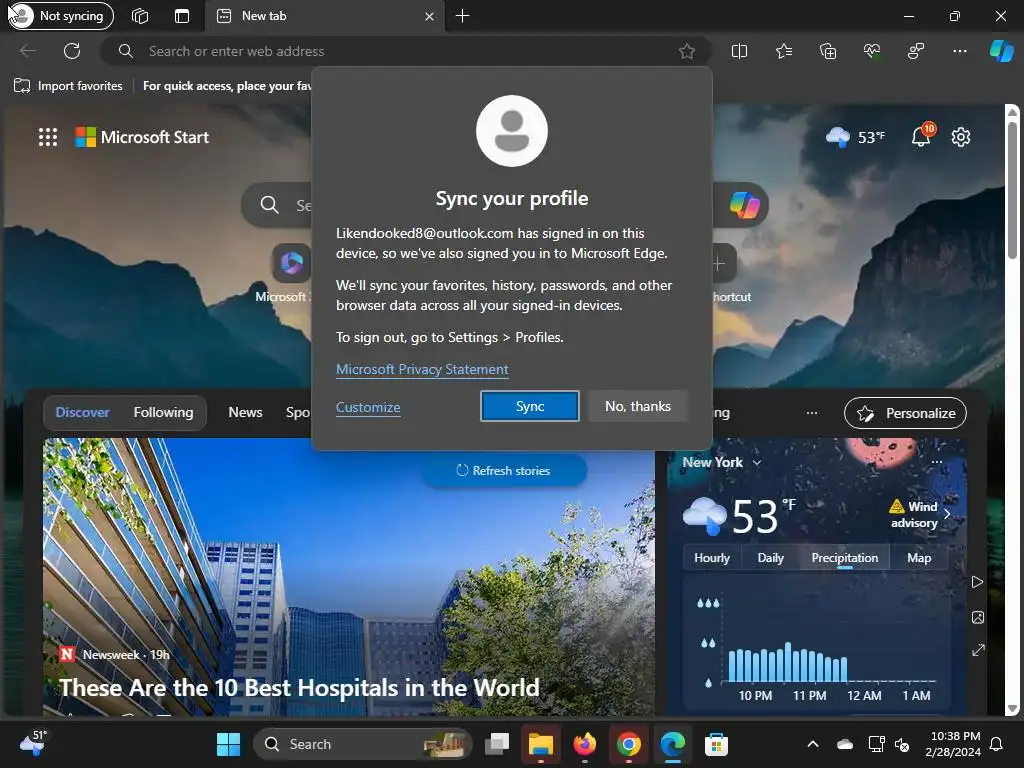Open the feed tabs more options ellipsis
The image size is (1024, 768).
pos(811,413)
